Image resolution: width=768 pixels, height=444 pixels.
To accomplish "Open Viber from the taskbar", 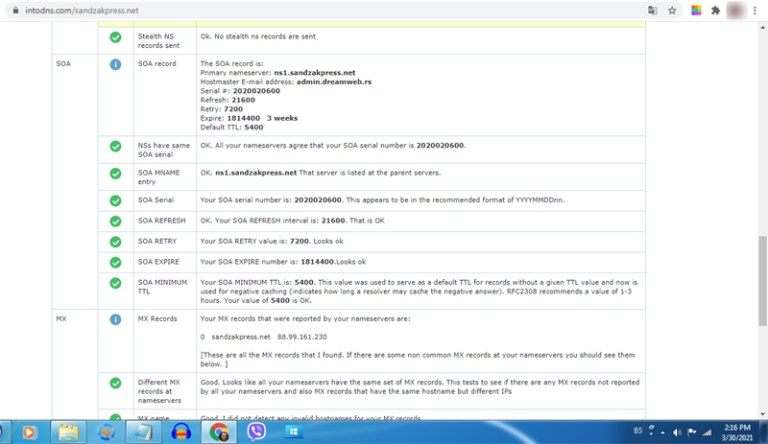I will 256,431.
